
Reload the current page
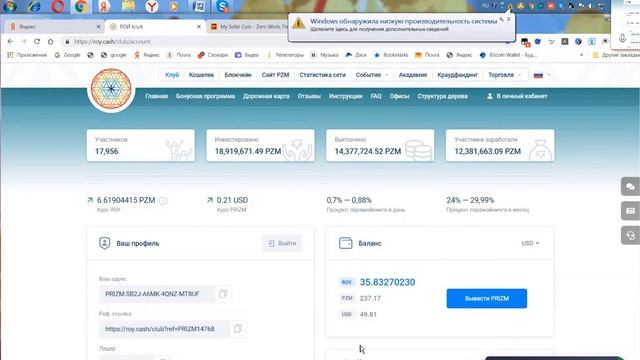click(x=37, y=41)
